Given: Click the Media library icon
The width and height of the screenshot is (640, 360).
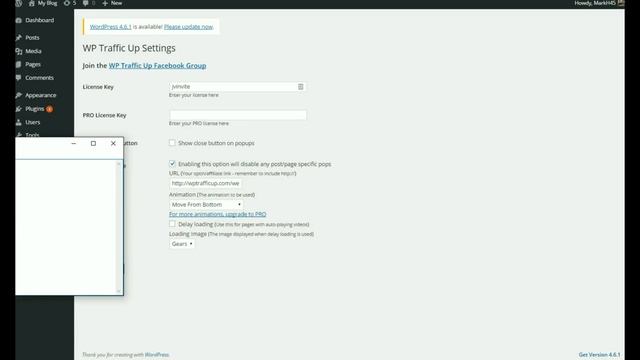Looking at the screenshot, I should tap(19, 51).
